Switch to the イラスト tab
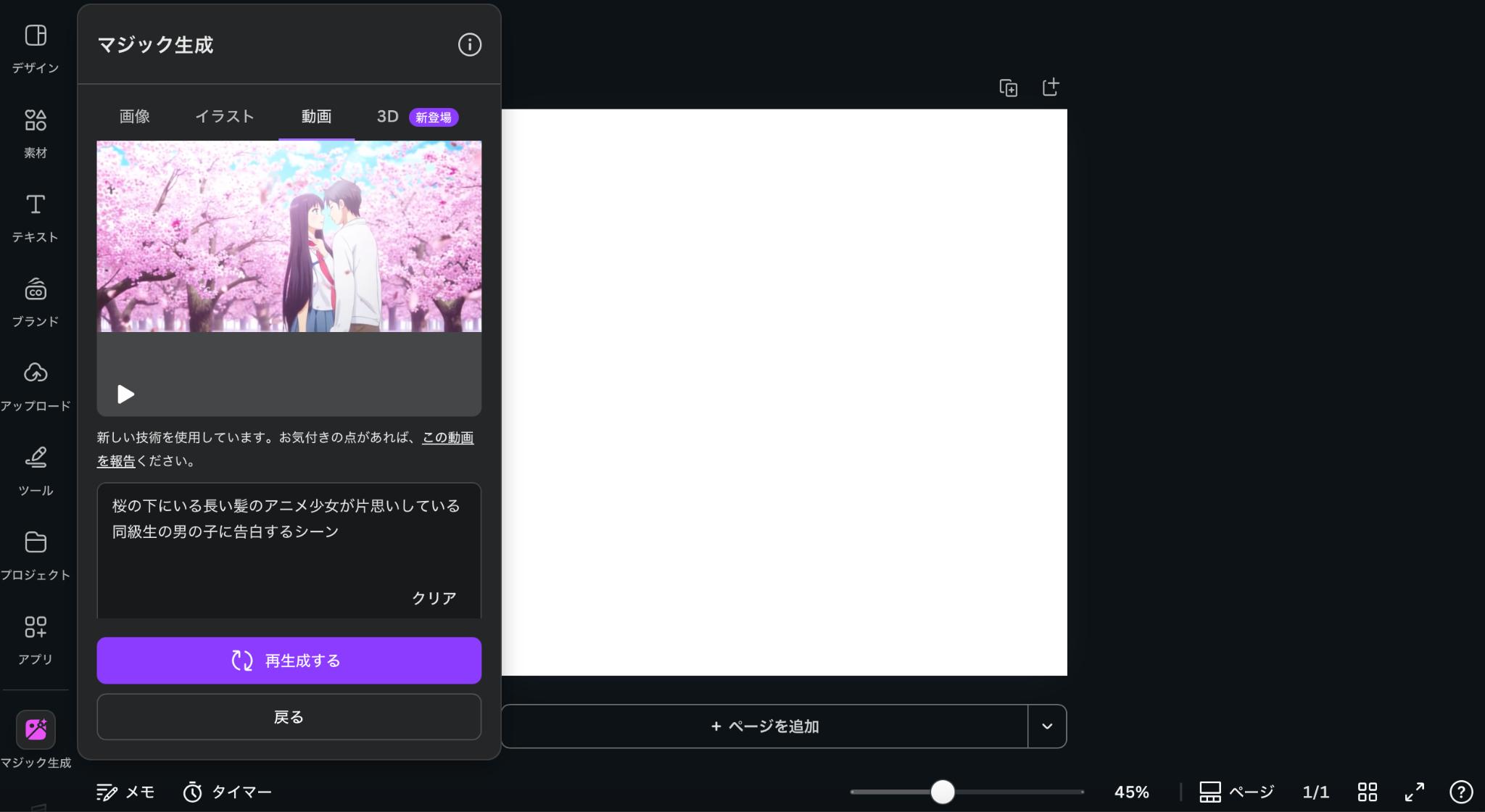This screenshot has height=812, width=1485. (224, 116)
